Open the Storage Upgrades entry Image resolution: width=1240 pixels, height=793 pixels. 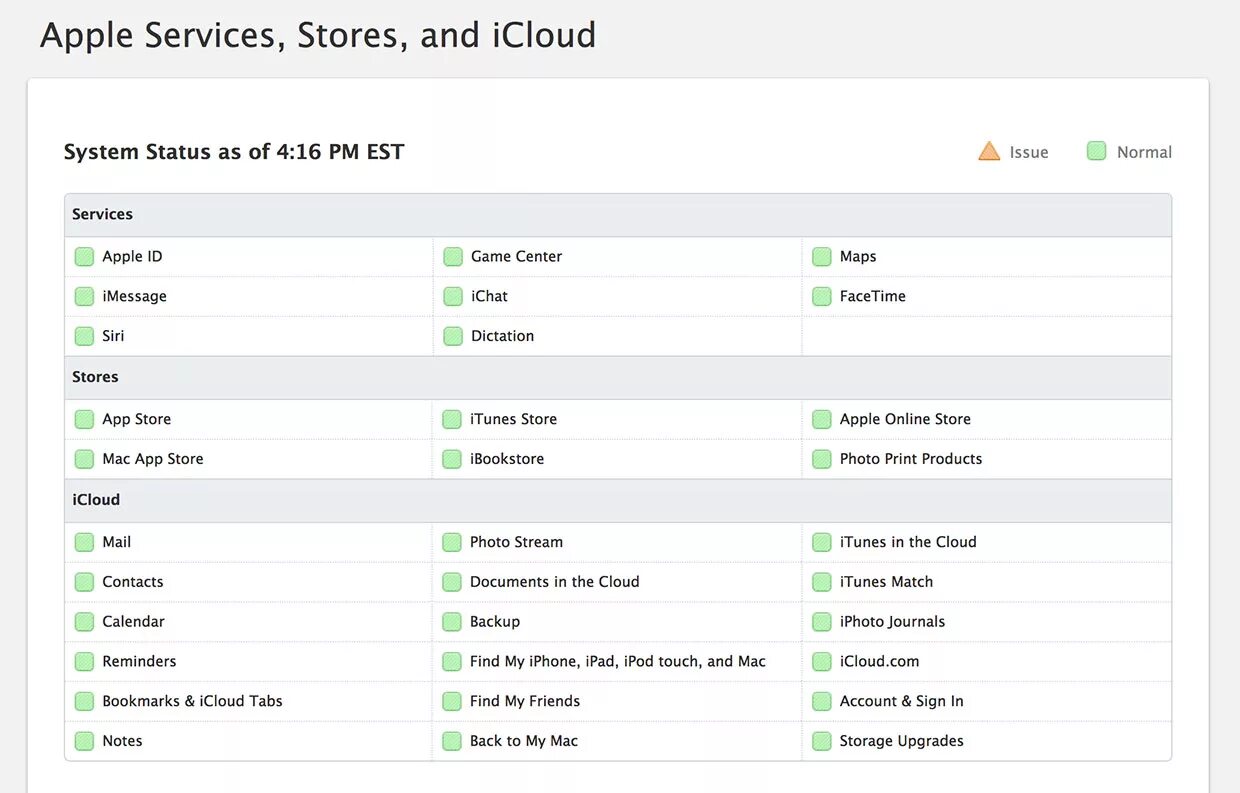click(901, 742)
